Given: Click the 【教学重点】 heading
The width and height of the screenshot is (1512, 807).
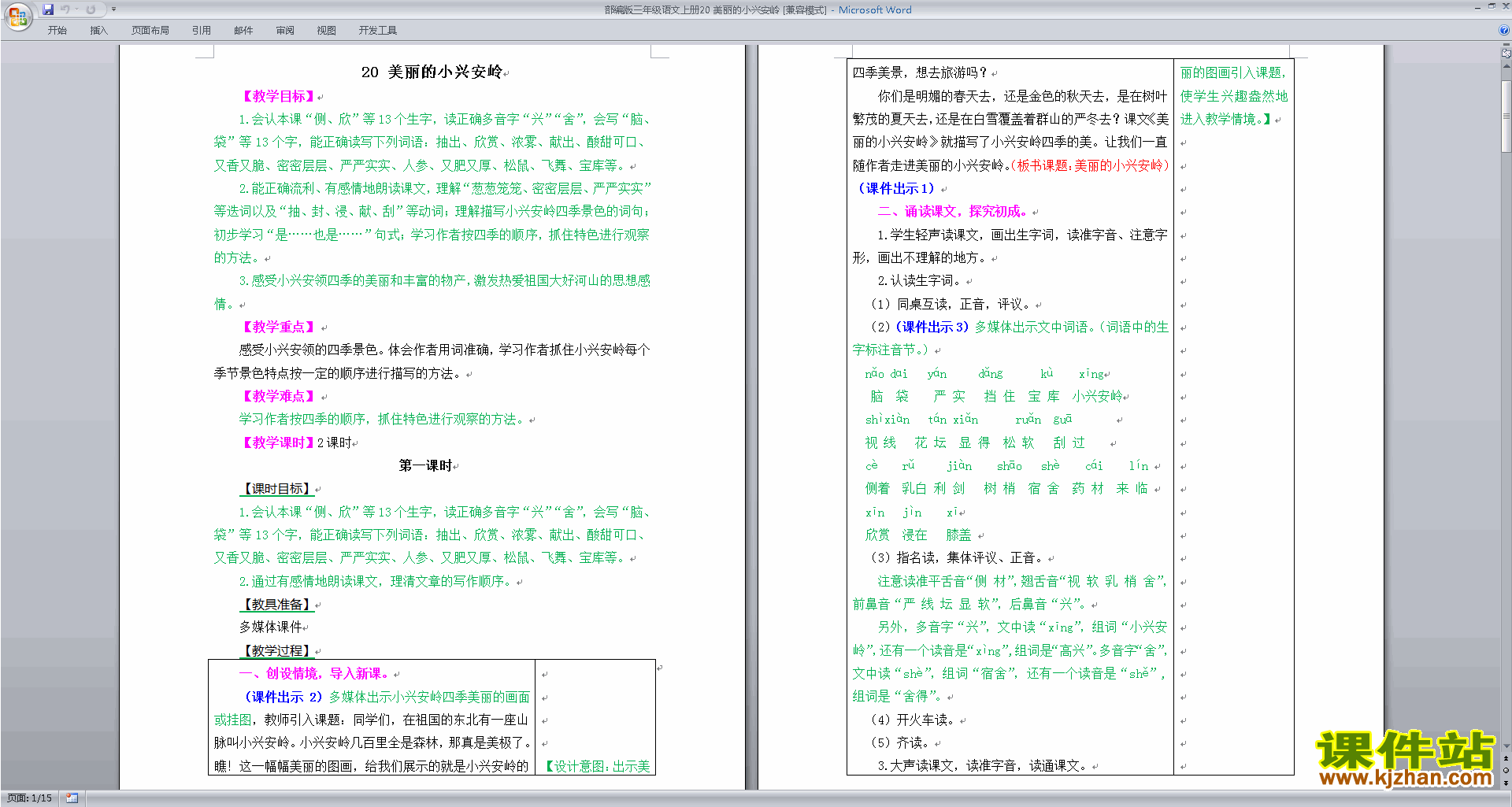Looking at the screenshot, I should pos(278,327).
